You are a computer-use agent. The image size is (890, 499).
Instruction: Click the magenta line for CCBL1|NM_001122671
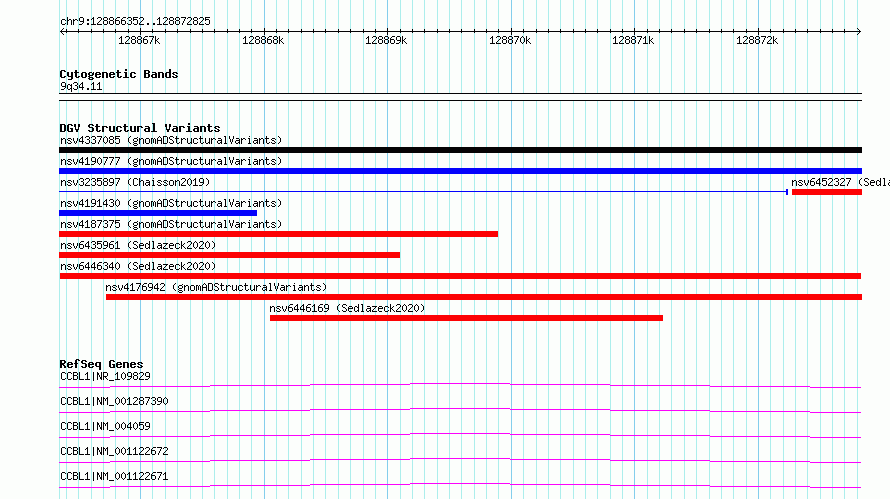tap(460, 485)
